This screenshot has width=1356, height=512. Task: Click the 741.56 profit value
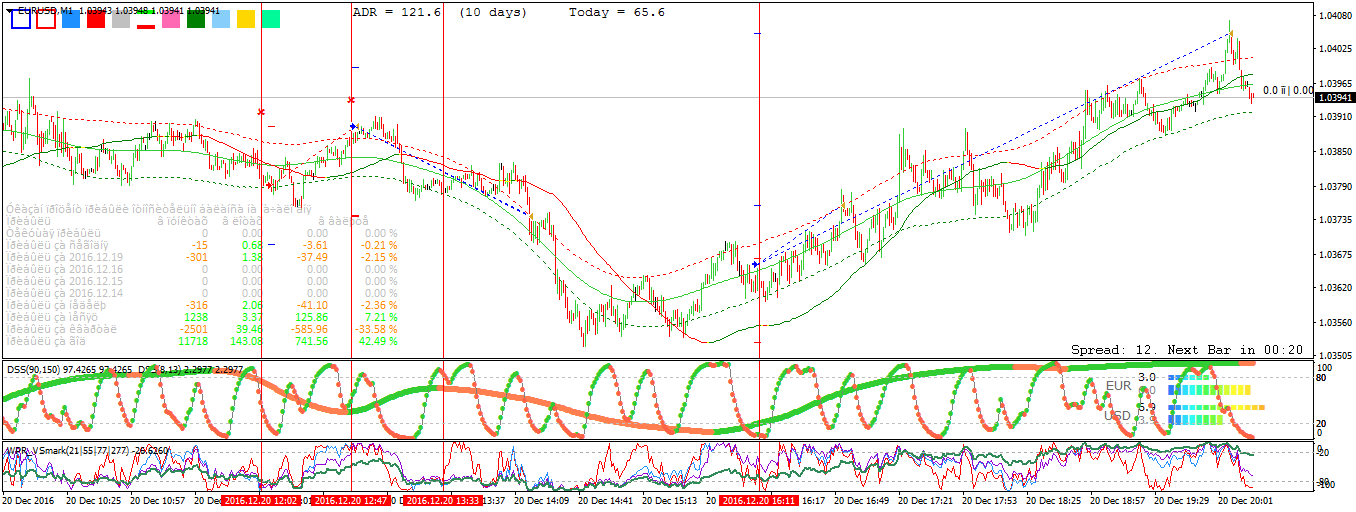[x=311, y=341]
